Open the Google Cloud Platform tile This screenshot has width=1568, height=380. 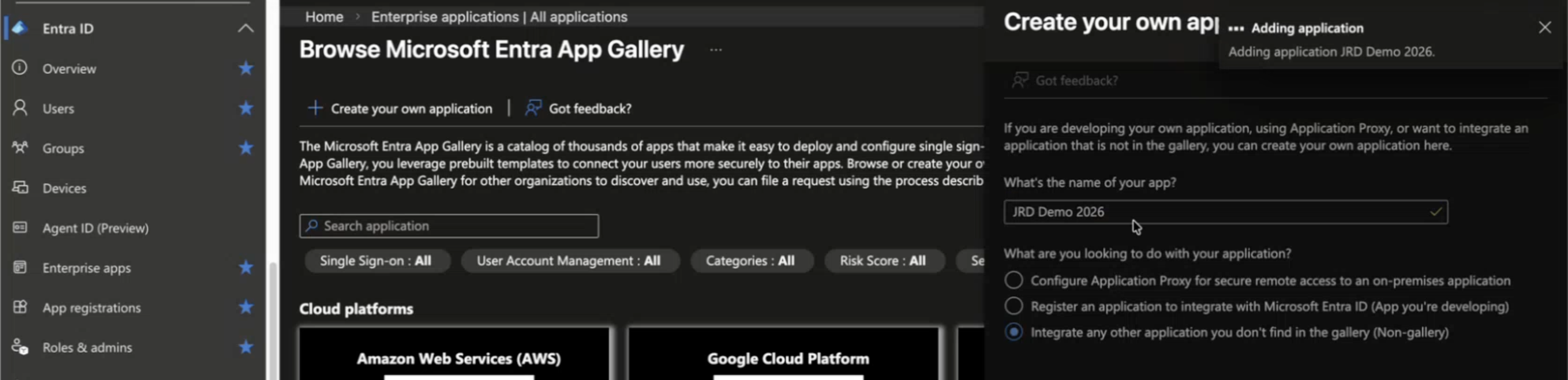[x=783, y=354]
